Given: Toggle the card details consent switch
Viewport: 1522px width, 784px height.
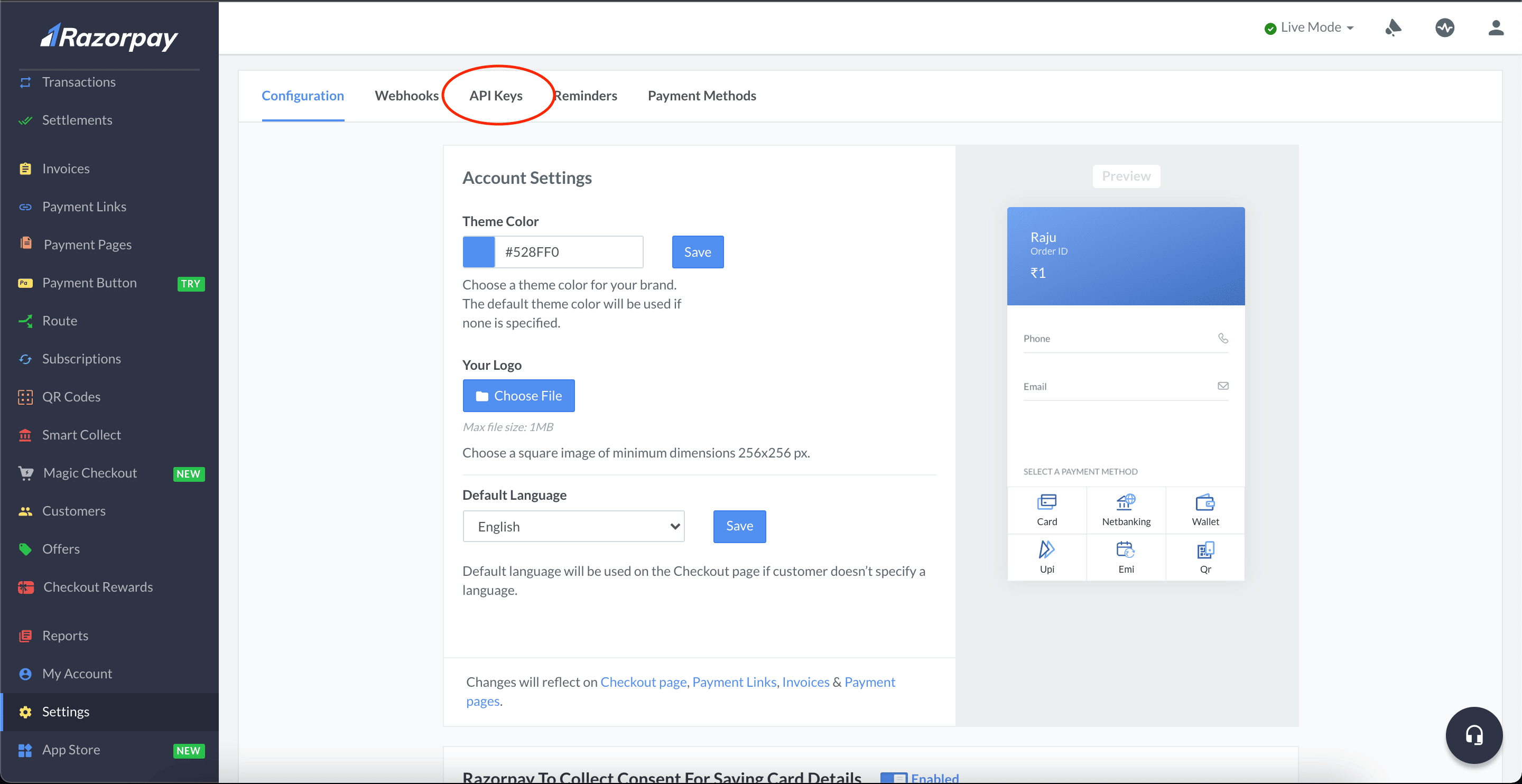Looking at the screenshot, I should (893, 778).
